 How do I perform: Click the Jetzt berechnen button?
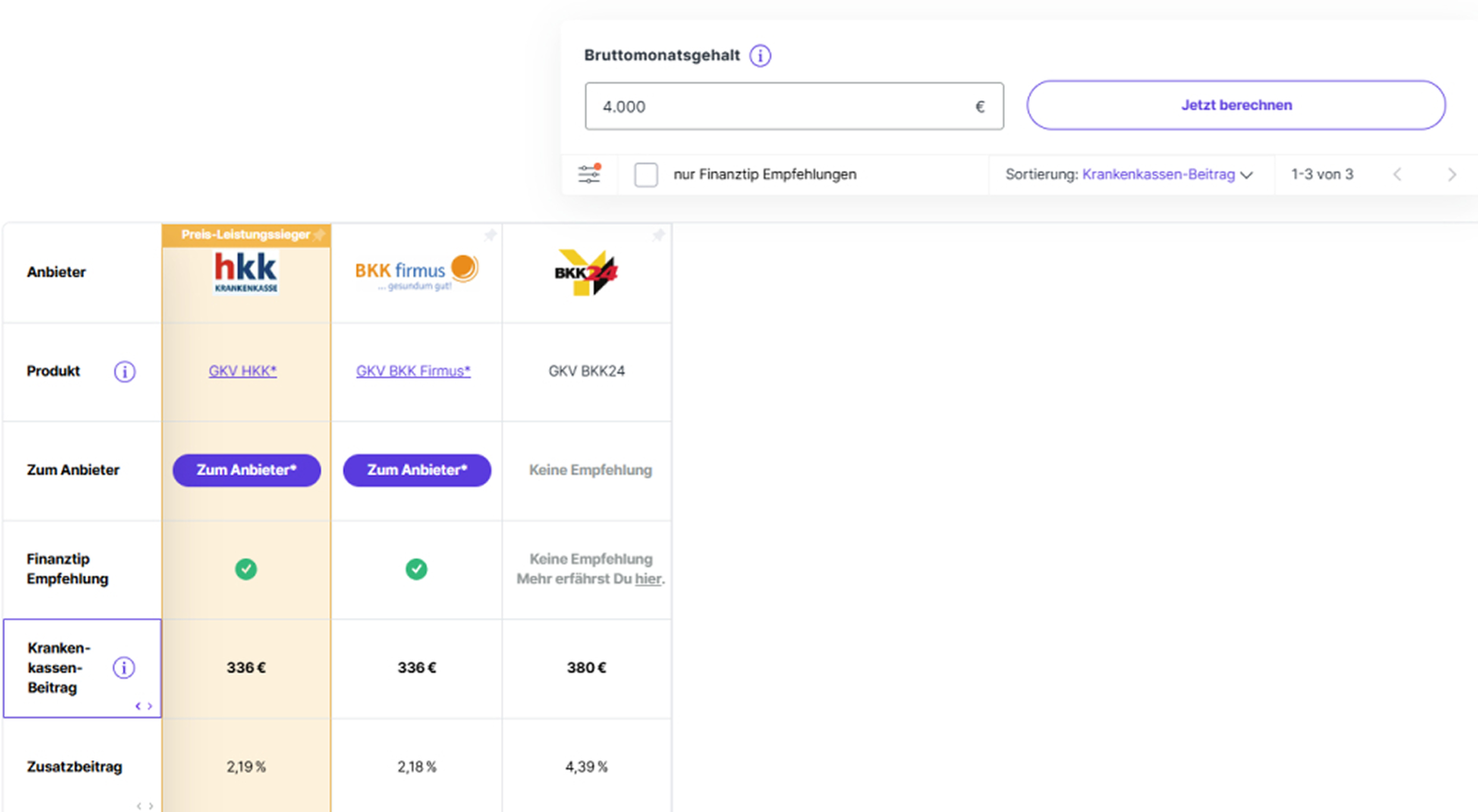pyautogui.click(x=1236, y=105)
